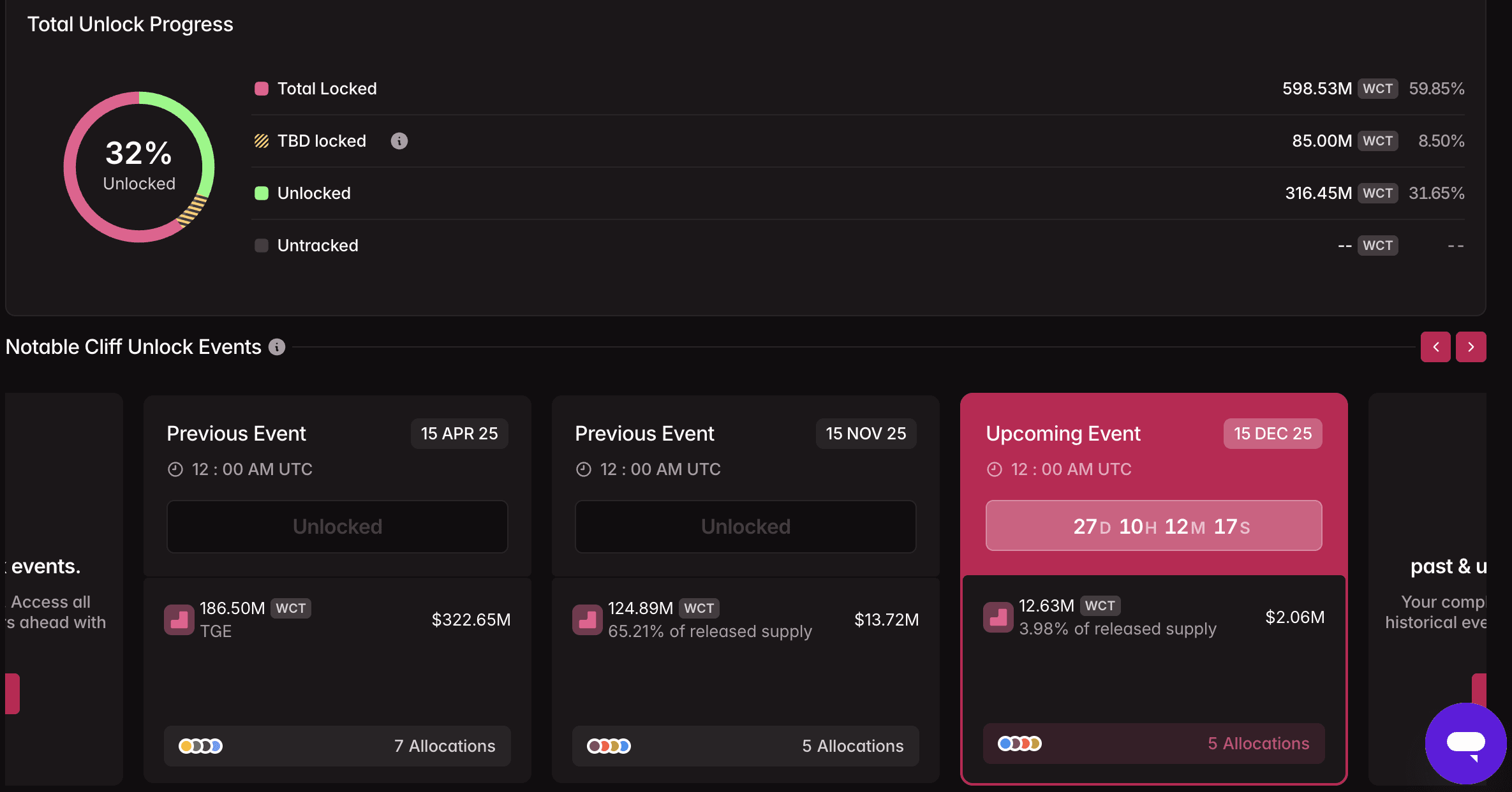Click the token icon beside 124.89M WCT
This screenshot has width=1512, height=792.
point(588,620)
